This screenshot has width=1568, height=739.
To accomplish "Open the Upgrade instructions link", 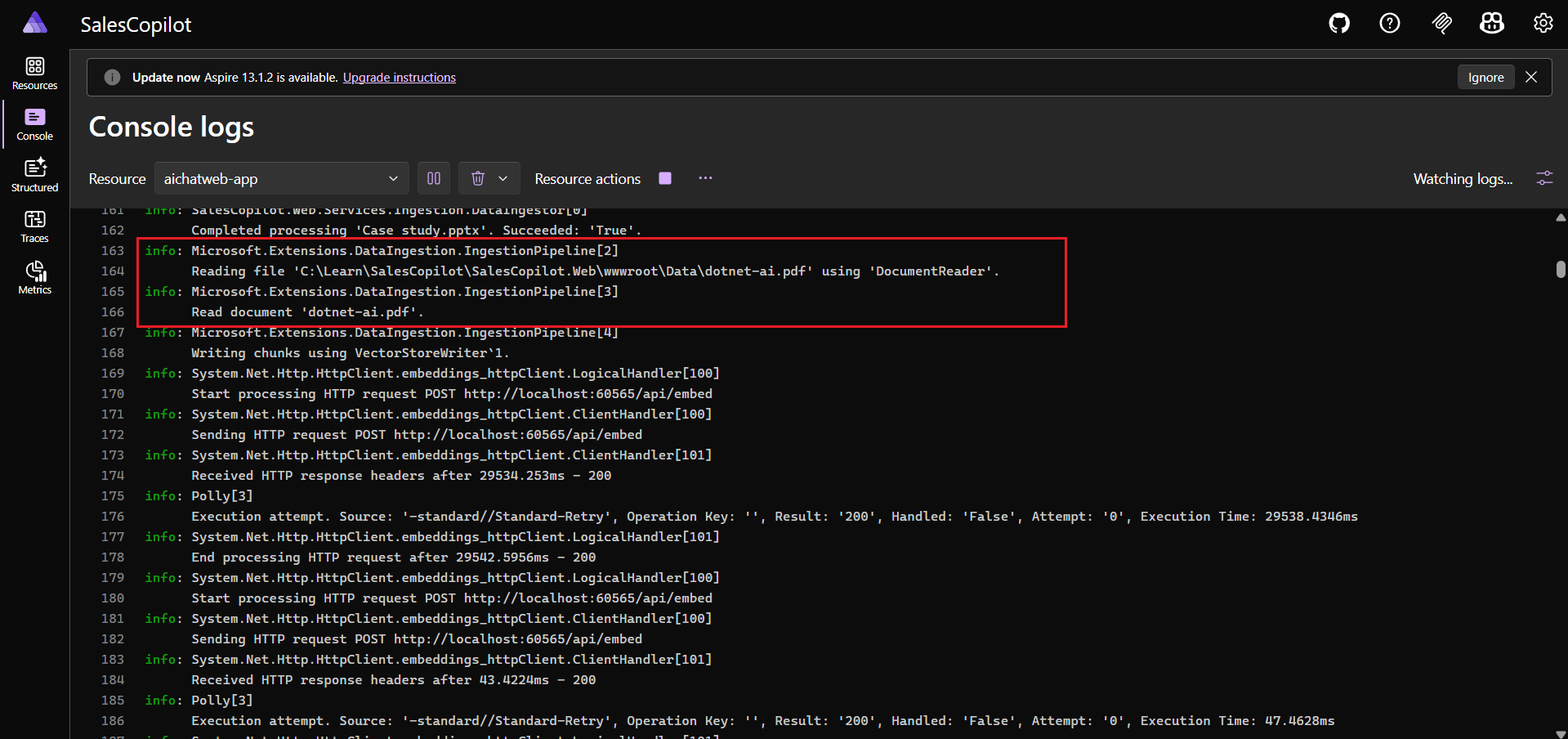I will 399,77.
